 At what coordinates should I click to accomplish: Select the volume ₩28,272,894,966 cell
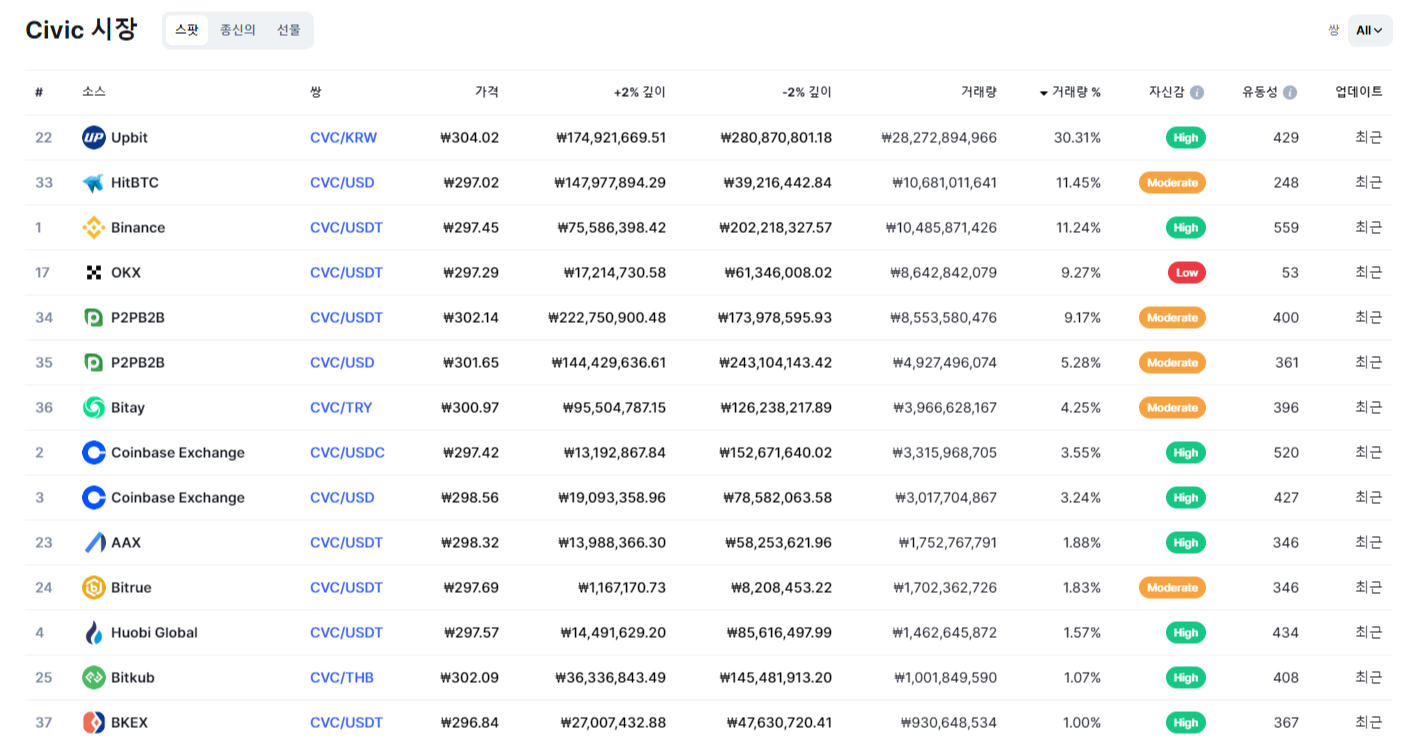point(939,138)
